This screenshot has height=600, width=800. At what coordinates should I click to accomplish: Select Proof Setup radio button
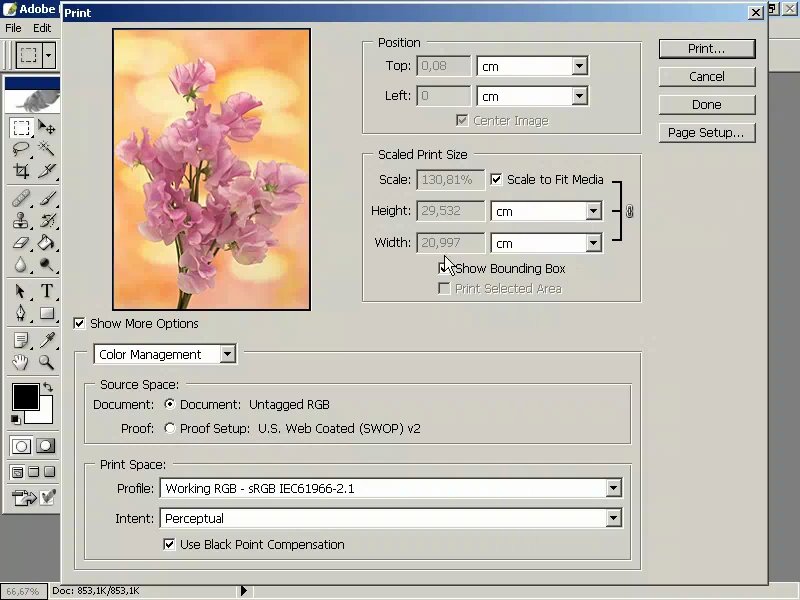(x=170, y=428)
